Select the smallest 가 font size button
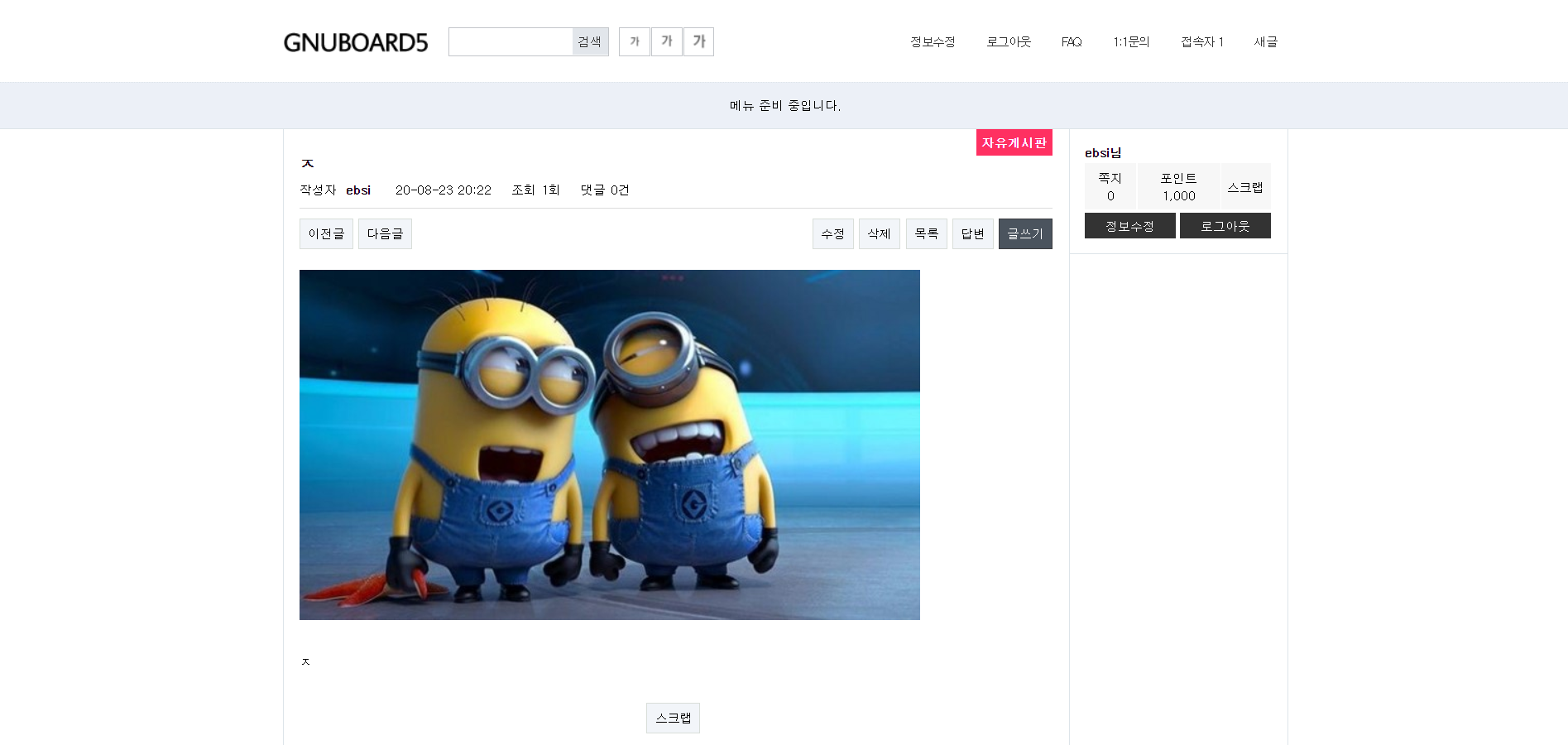The height and width of the screenshot is (745, 1568). 635,42
